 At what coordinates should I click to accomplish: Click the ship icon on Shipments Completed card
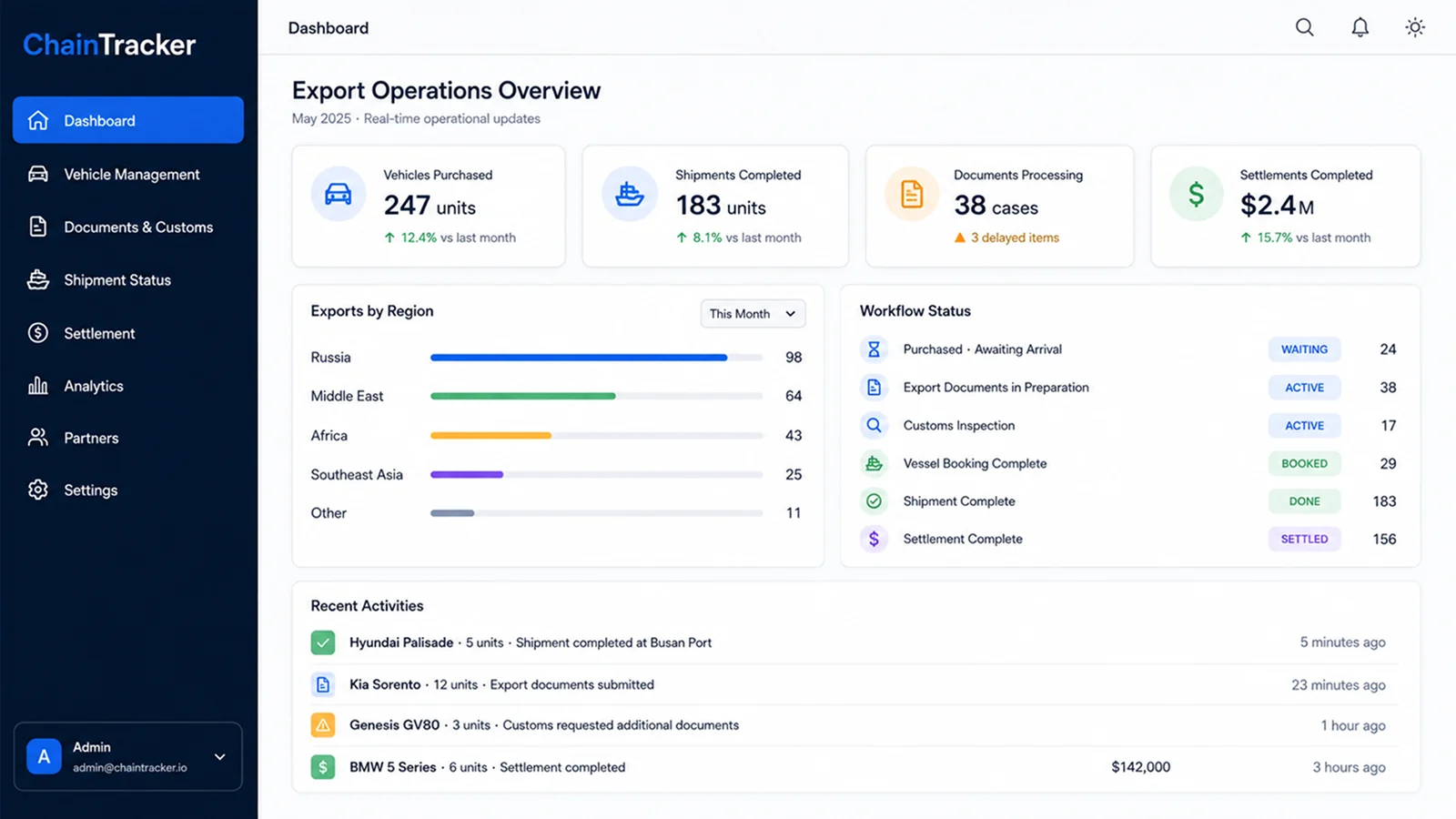[630, 194]
